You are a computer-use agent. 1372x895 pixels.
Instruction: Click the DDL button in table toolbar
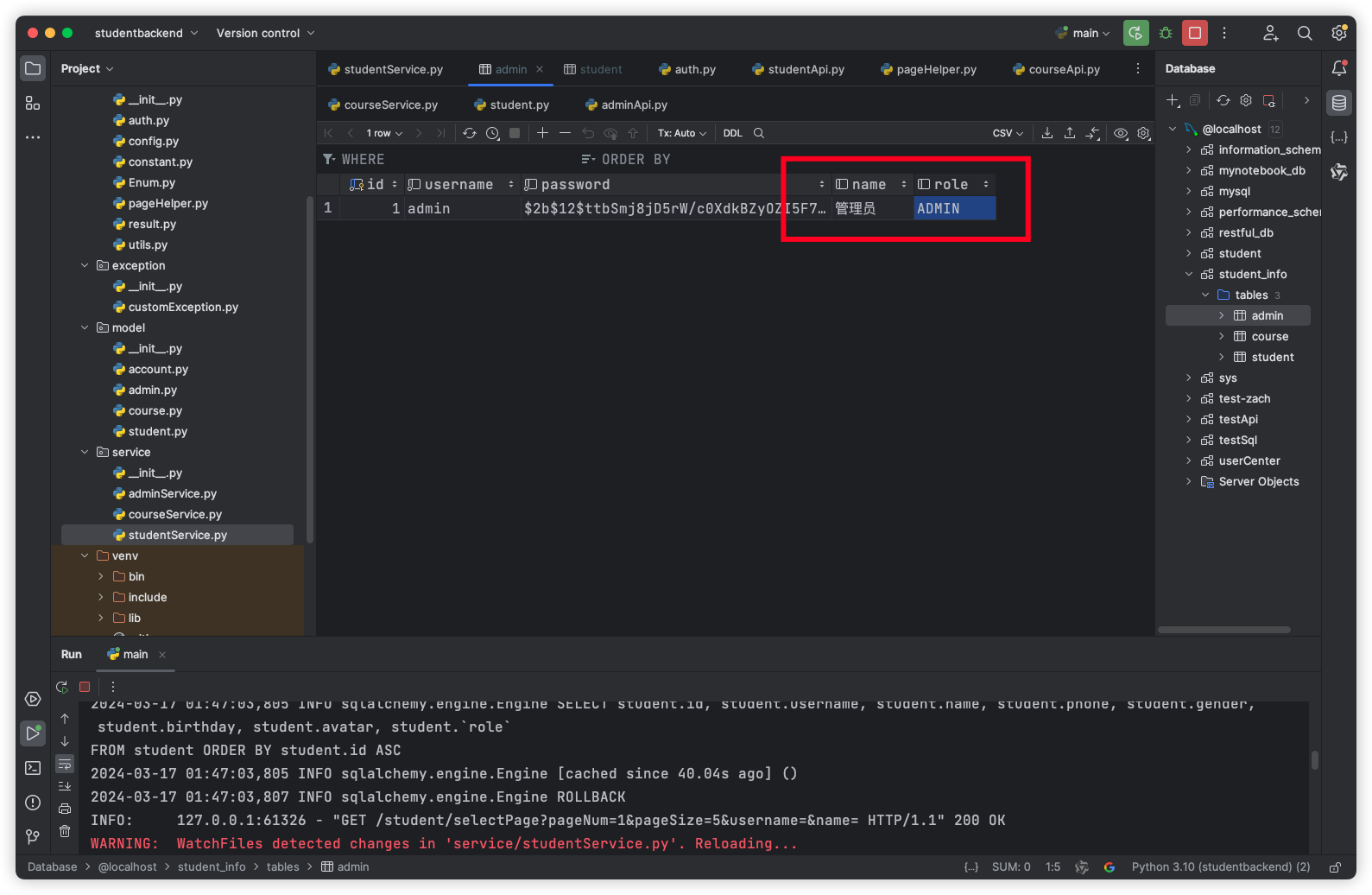tap(732, 133)
